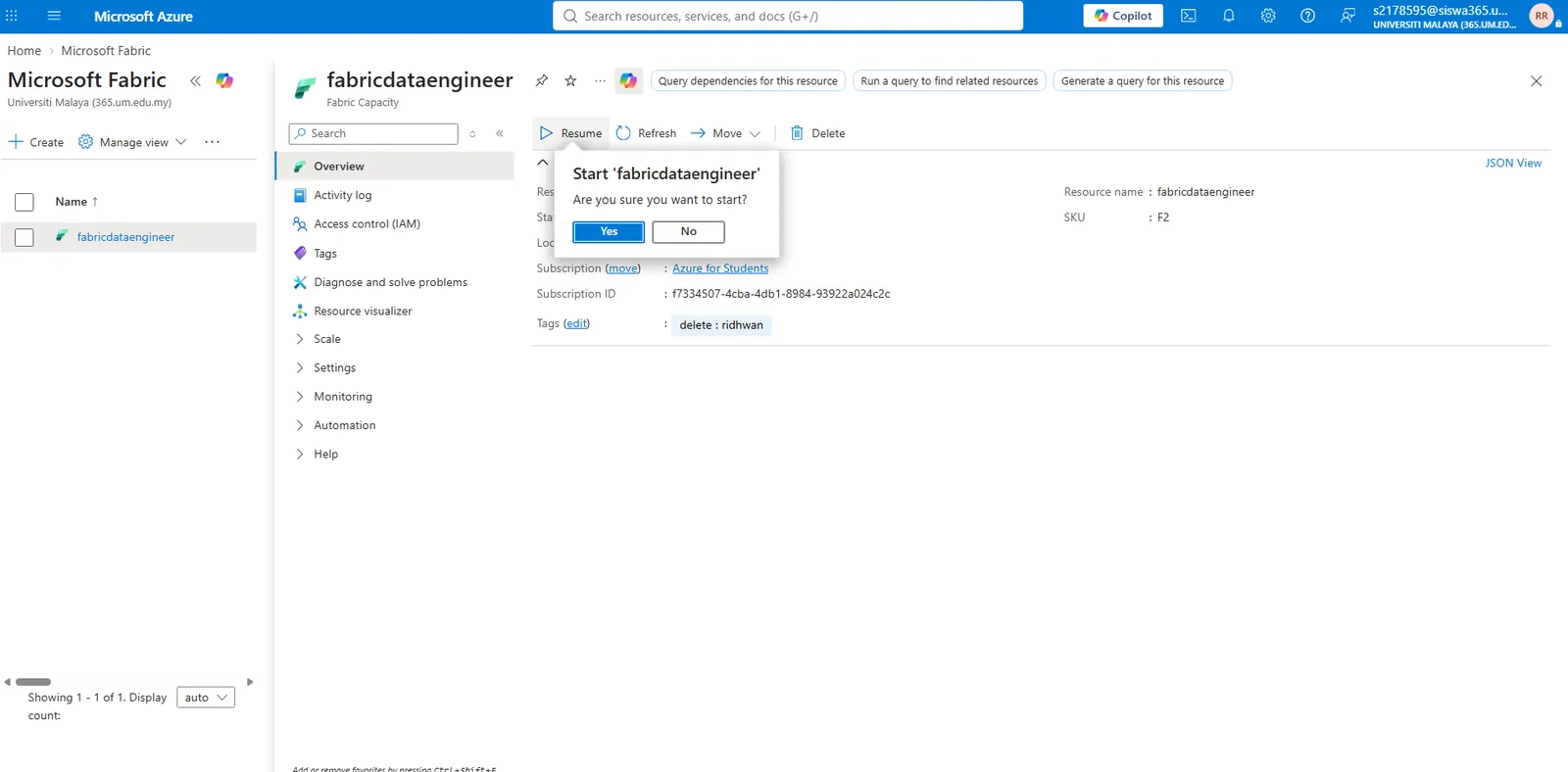Viewport: 1568px width, 772px height.
Task: Tick the fabricdataengineer row checkbox
Action: coord(24,237)
